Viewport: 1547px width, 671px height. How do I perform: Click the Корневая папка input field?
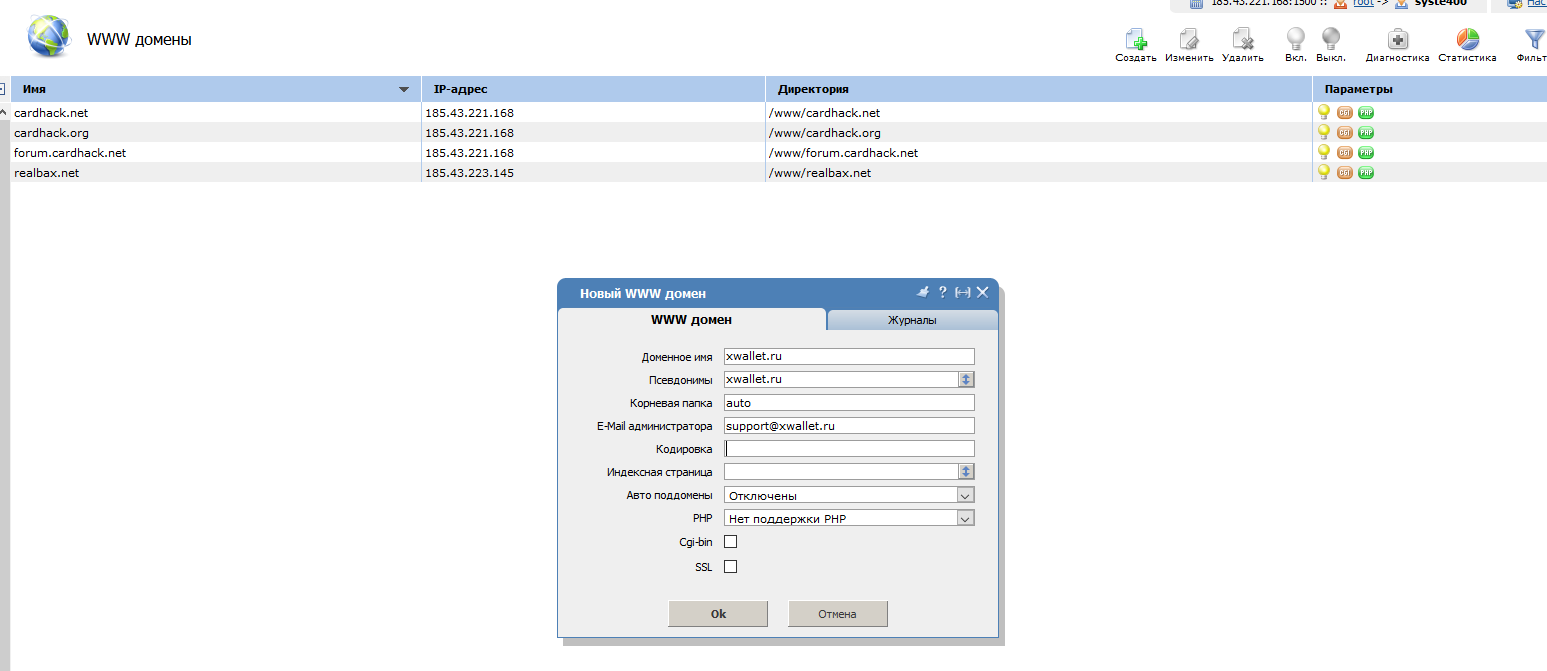[849, 403]
